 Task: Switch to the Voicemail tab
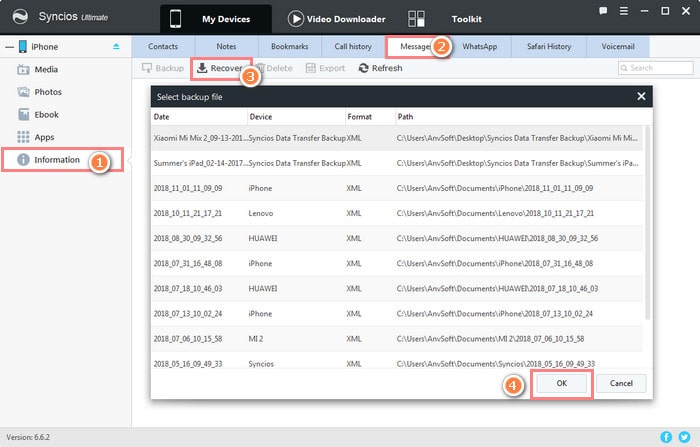tap(618, 46)
